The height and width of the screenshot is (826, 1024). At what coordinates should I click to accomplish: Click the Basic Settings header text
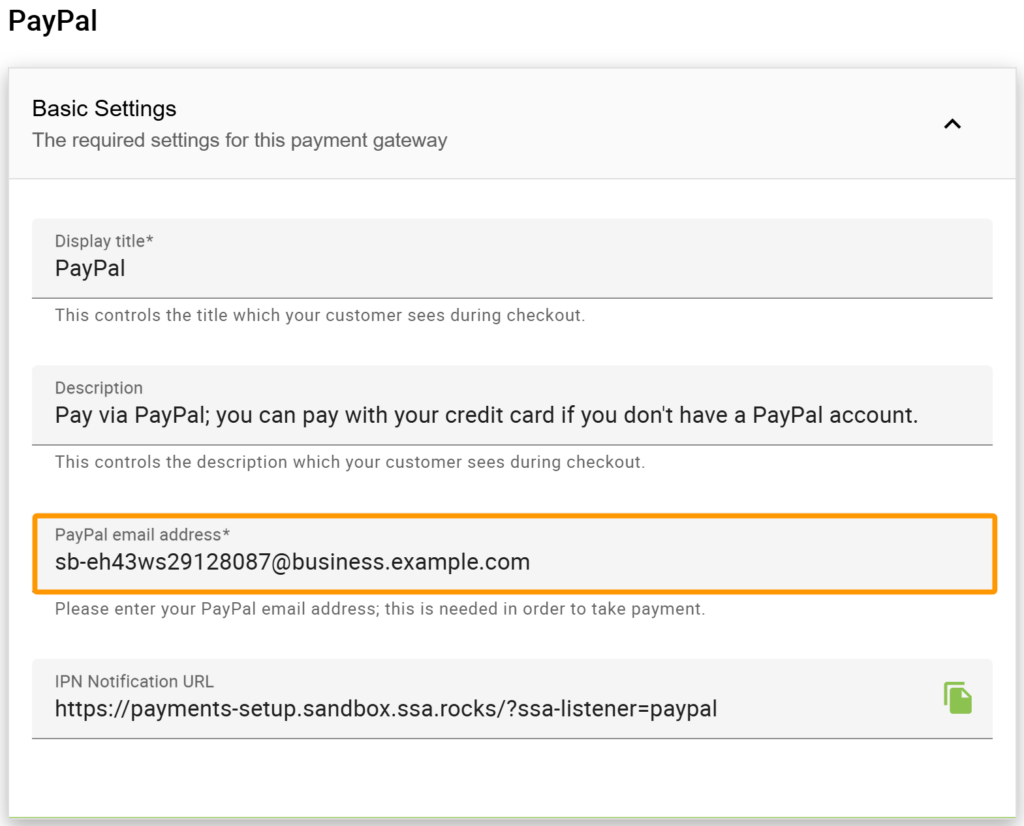click(x=103, y=108)
